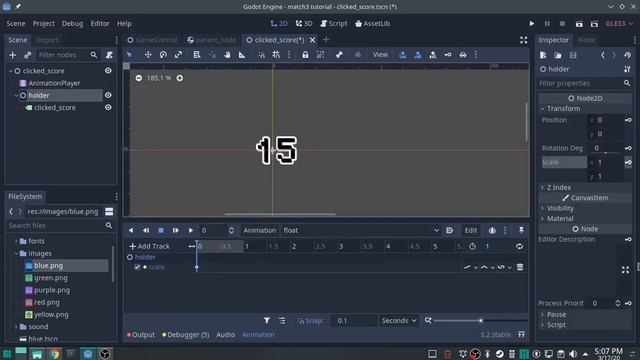Collapse the clicked_score root tree node
640x360 pixels.
tap(11, 71)
